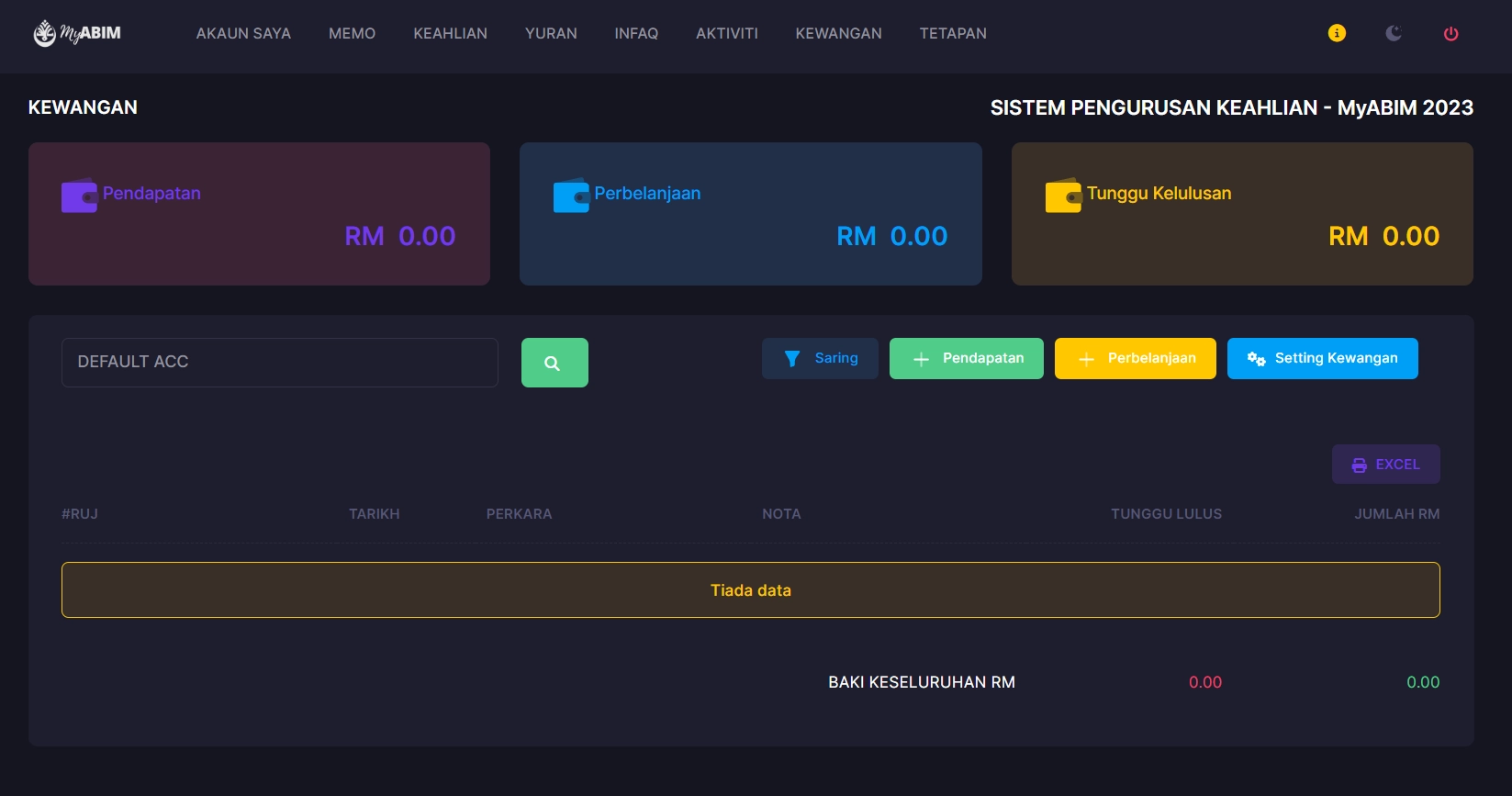This screenshot has height=796, width=1512.
Task: Toggle dark mode moon icon
Action: (1394, 33)
